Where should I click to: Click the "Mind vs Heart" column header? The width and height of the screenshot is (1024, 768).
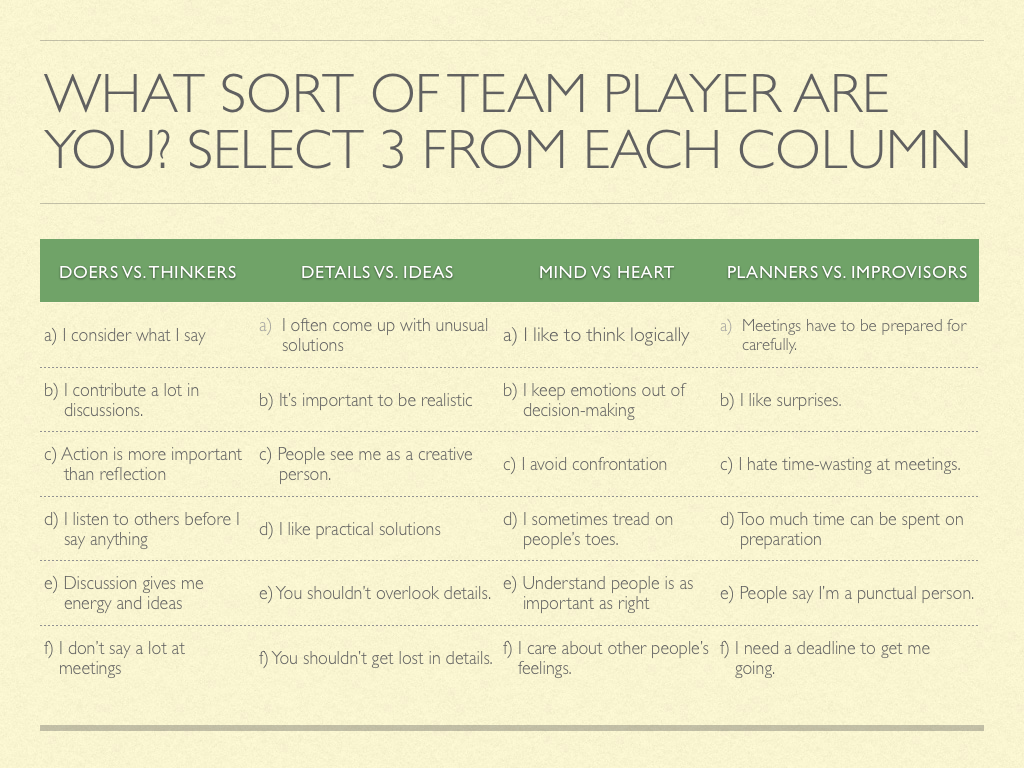tap(606, 272)
